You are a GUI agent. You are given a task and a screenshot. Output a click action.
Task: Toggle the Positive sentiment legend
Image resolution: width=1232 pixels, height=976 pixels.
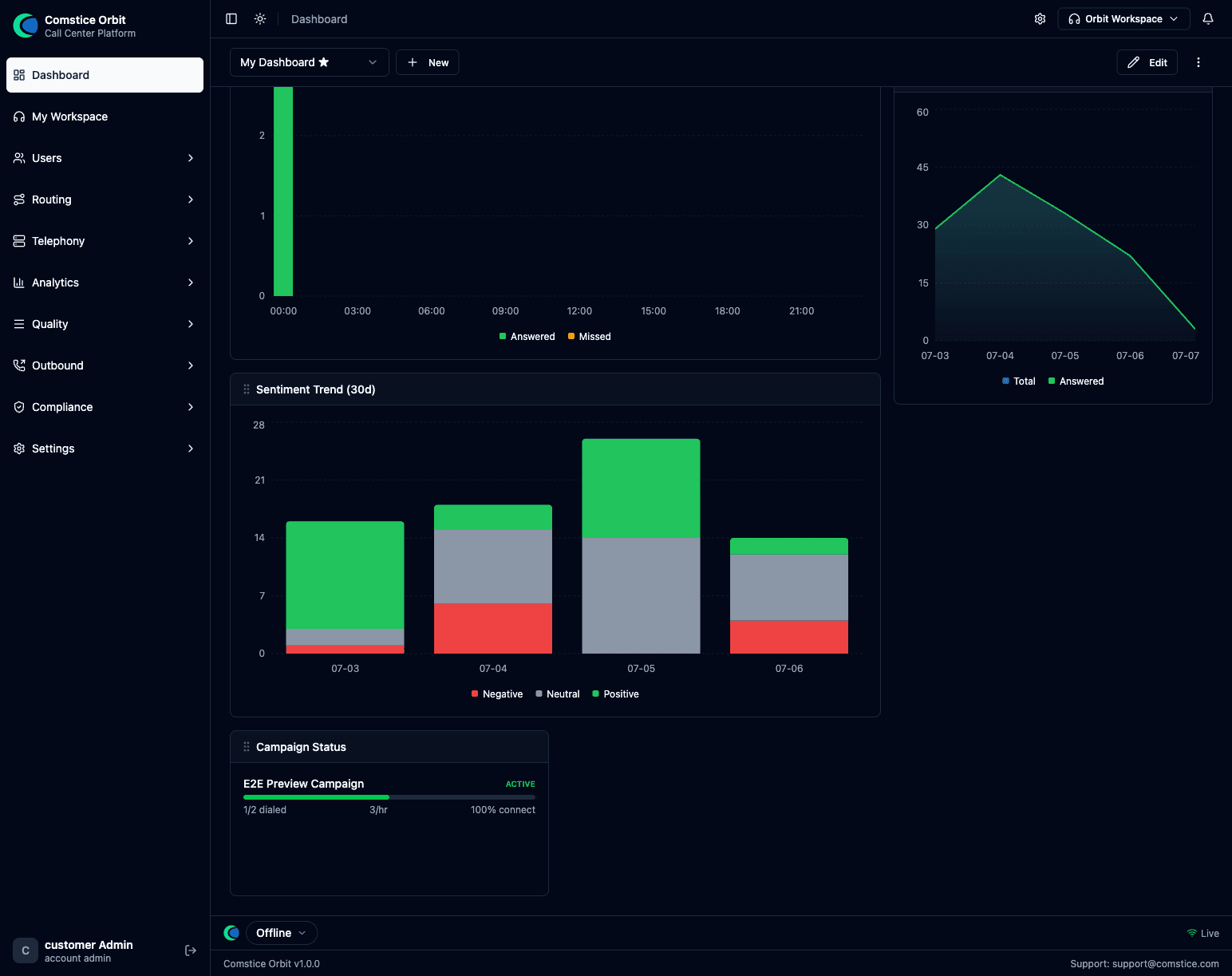point(615,694)
